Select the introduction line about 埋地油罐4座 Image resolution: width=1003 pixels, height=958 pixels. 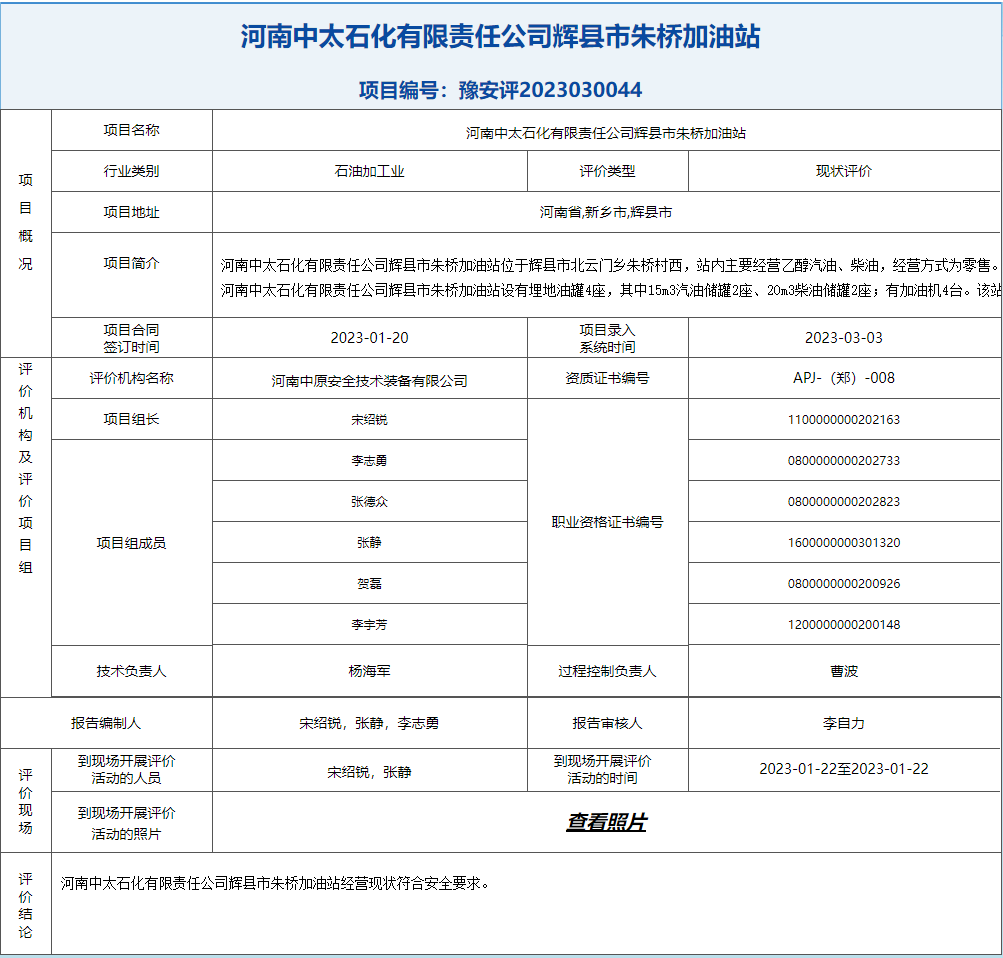611,290
